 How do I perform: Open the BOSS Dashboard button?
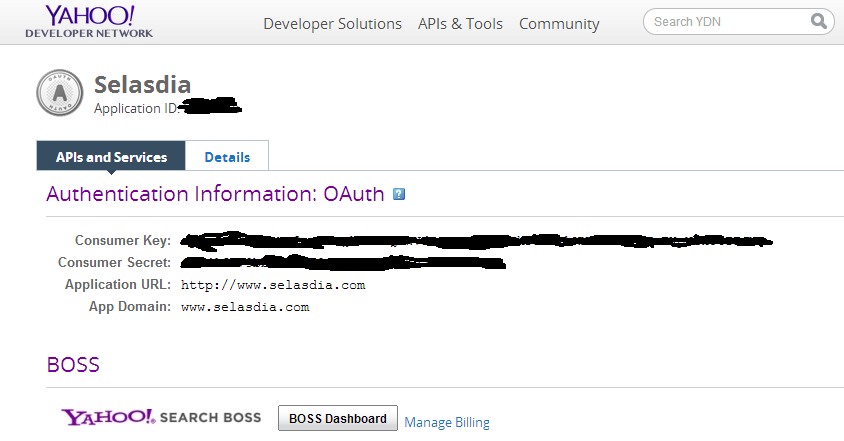[337, 418]
